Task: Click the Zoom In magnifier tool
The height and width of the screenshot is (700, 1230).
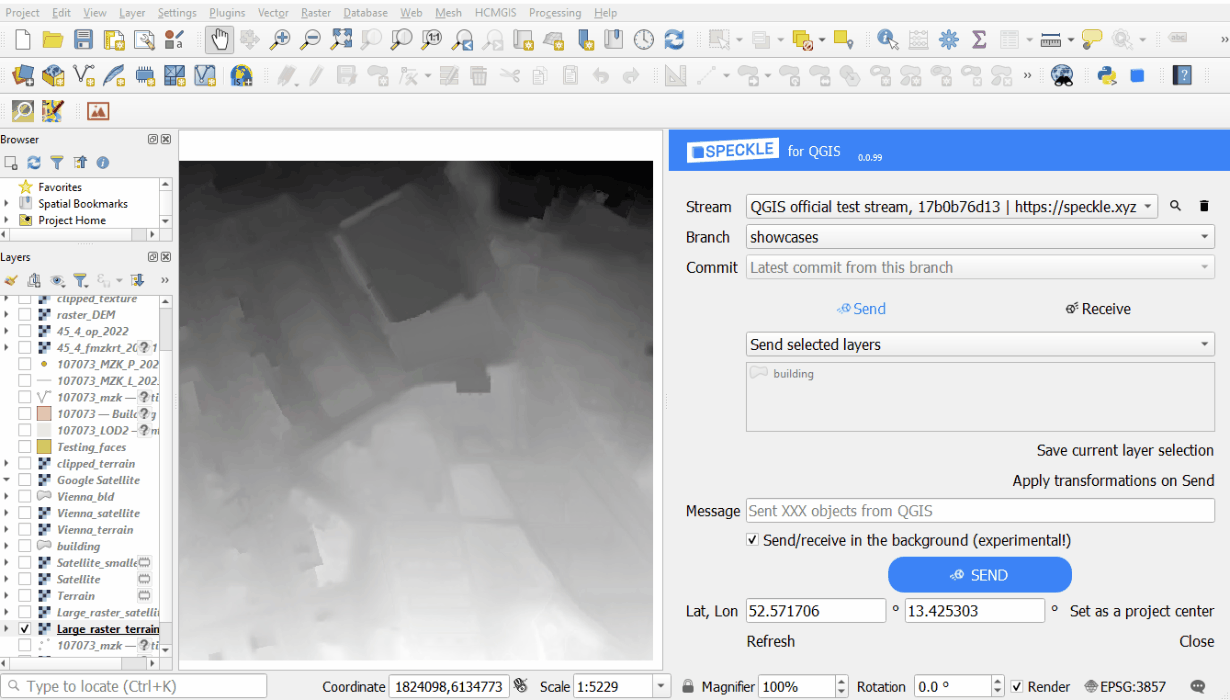Action: point(280,39)
